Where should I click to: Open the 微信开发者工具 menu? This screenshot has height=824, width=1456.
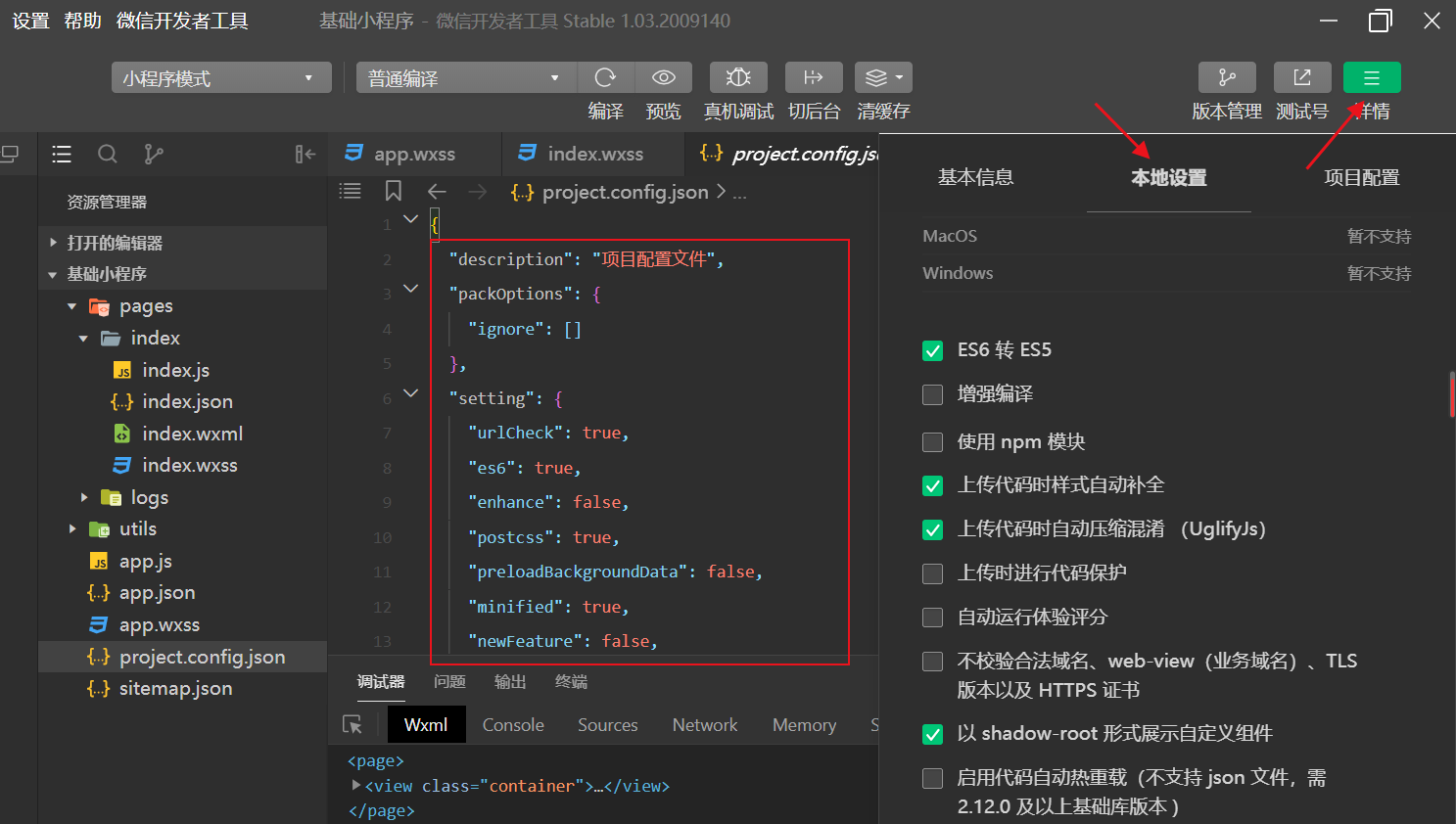(x=182, y=21)
